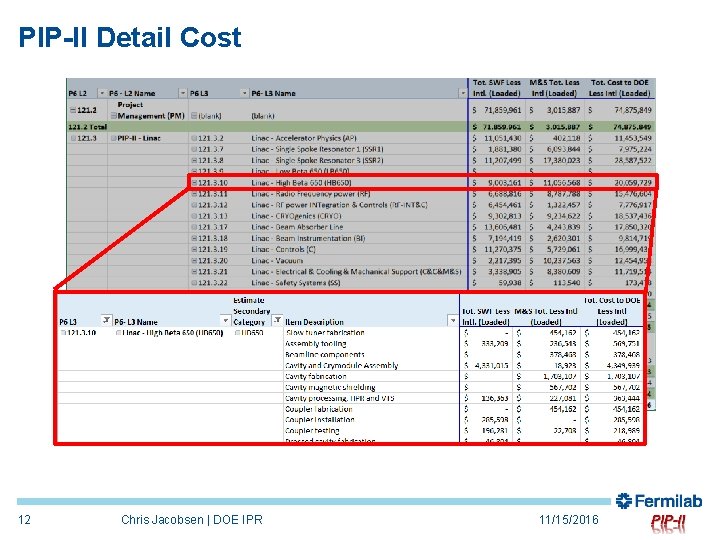Click the PIP-II Detail Cost slide title
This screenshot has width=720, height=540.
(x=130, y=37)
